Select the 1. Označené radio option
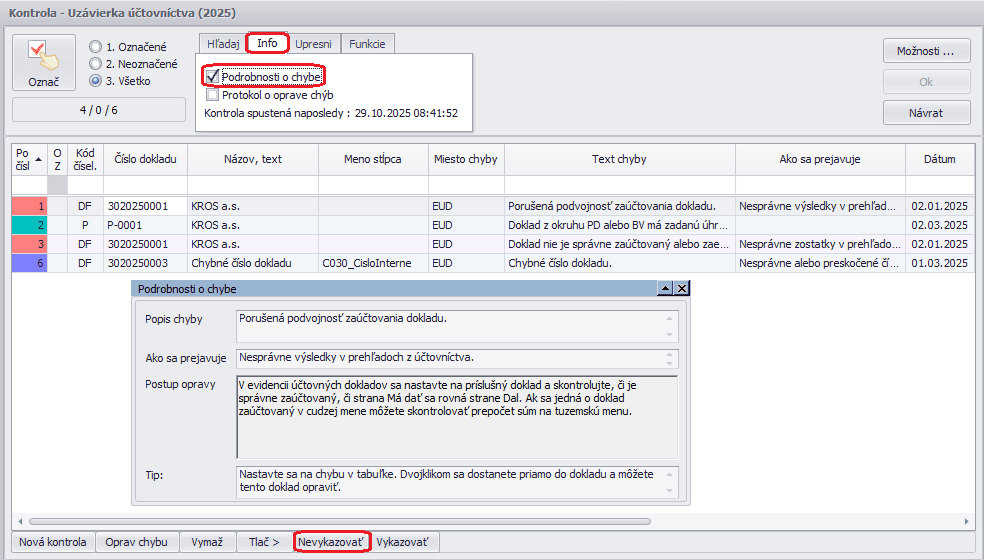Screen dimensions: 984x560 point(96,47)
